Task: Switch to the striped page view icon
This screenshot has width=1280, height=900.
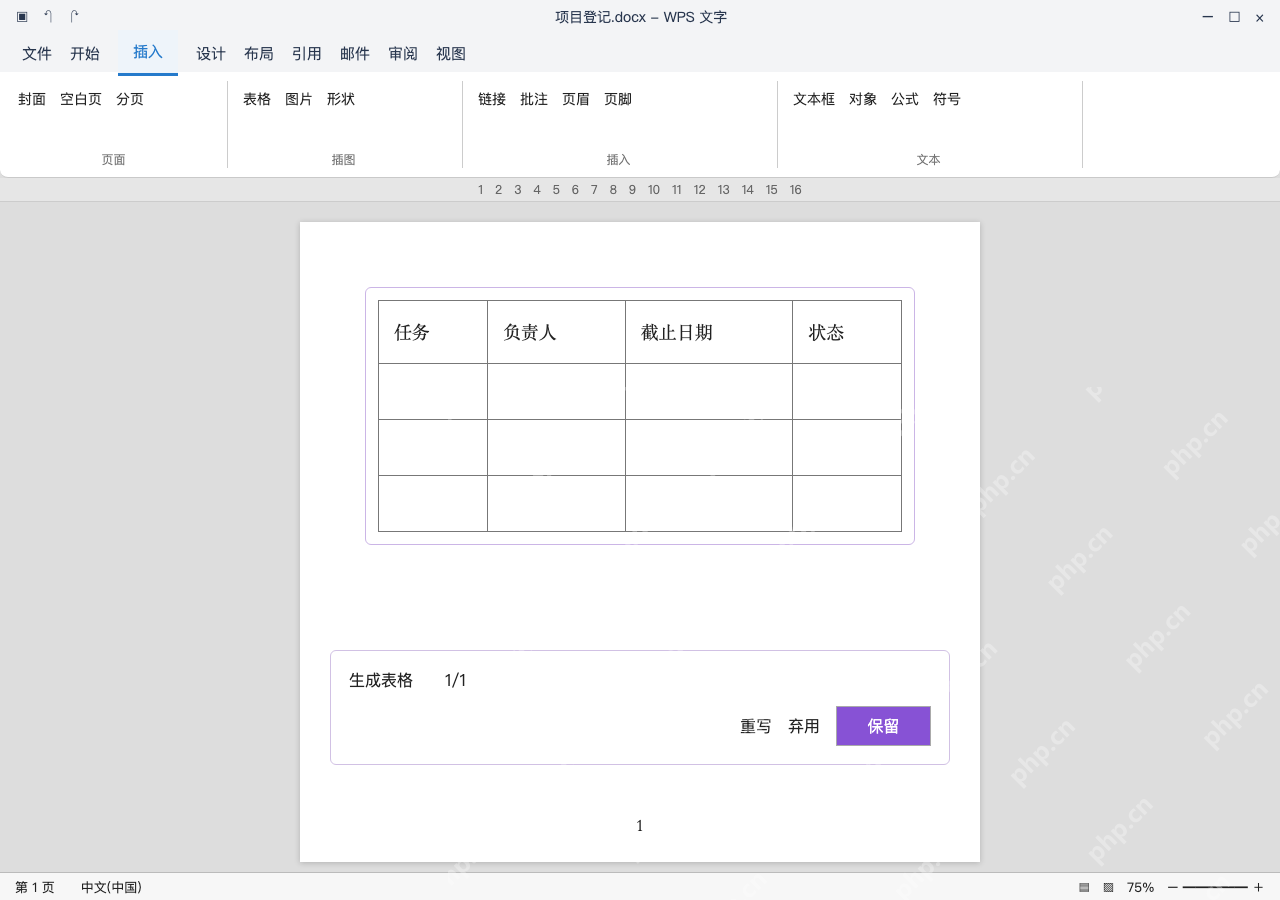Action: coord(1084,887)
